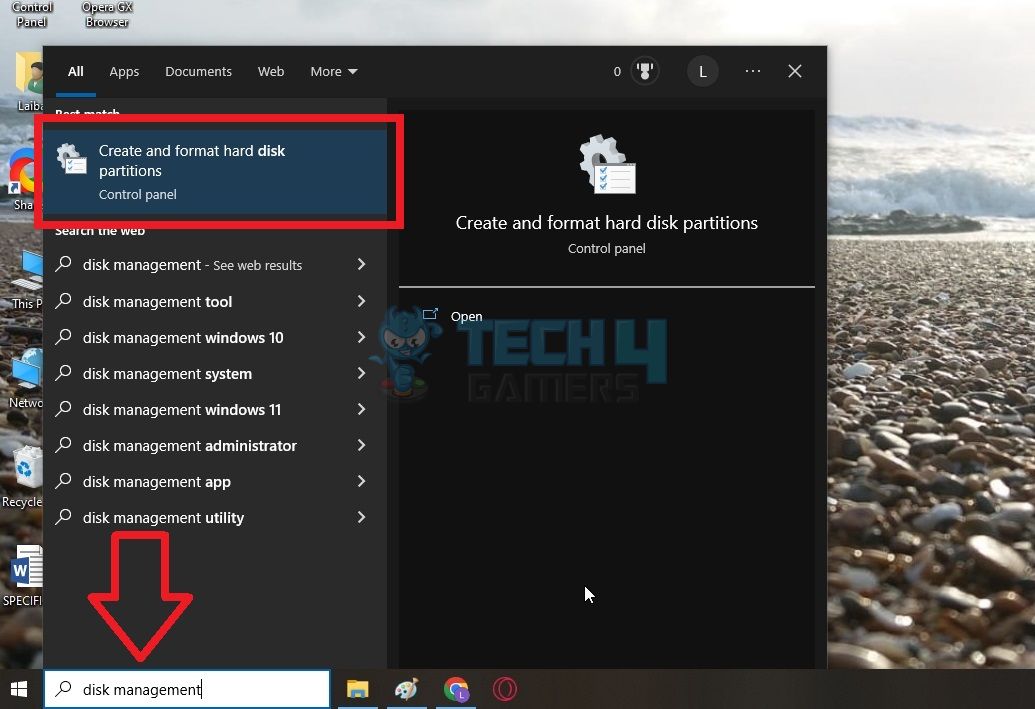Image resolution: width=1035 pixels, height=709 pixels.
Task: Switch to the Documents search tab
Action: (198, 72)
